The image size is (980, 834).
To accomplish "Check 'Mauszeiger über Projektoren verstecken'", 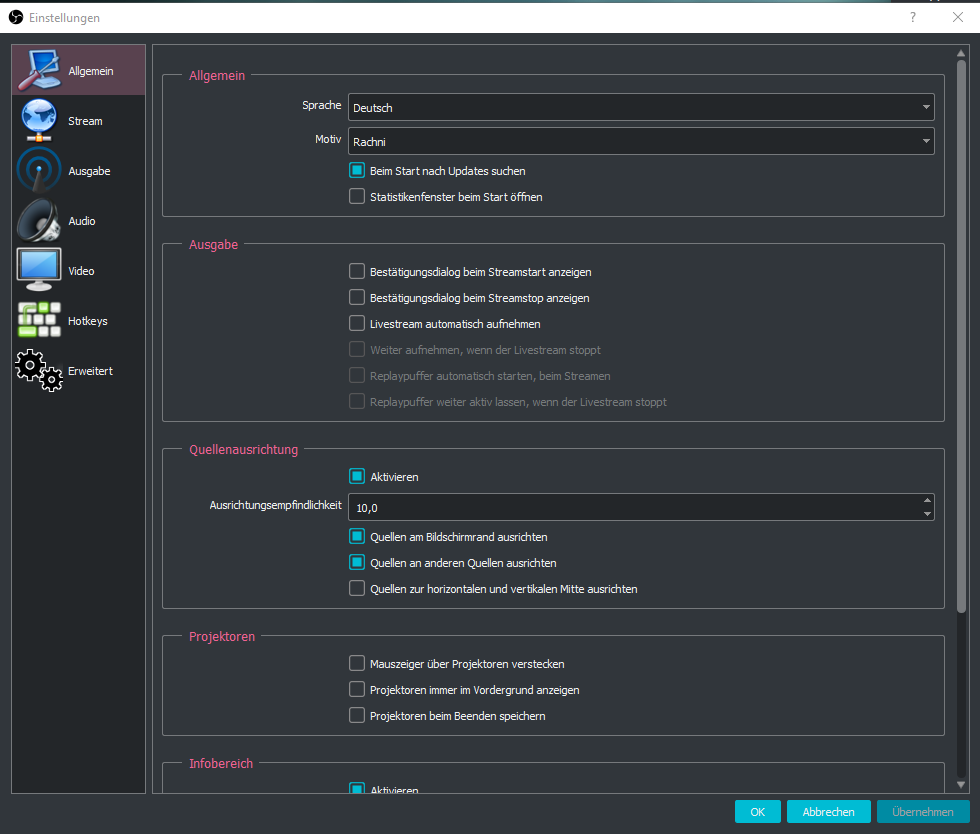I will [x=357, y=663].
